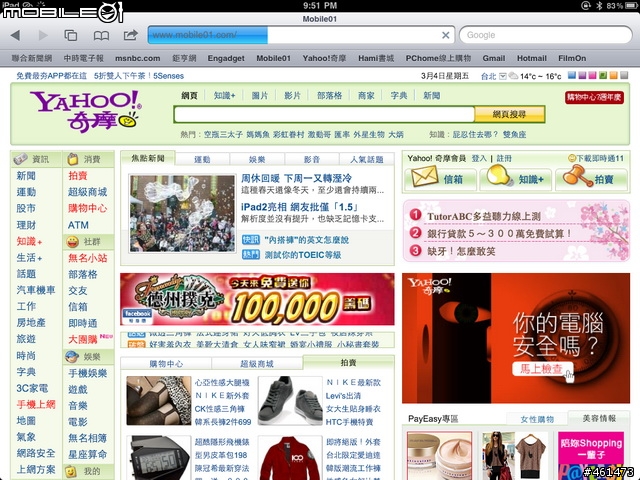Open the Safari pages (tabs) icon
Screen dimensions: 640x480
point(71,36)
